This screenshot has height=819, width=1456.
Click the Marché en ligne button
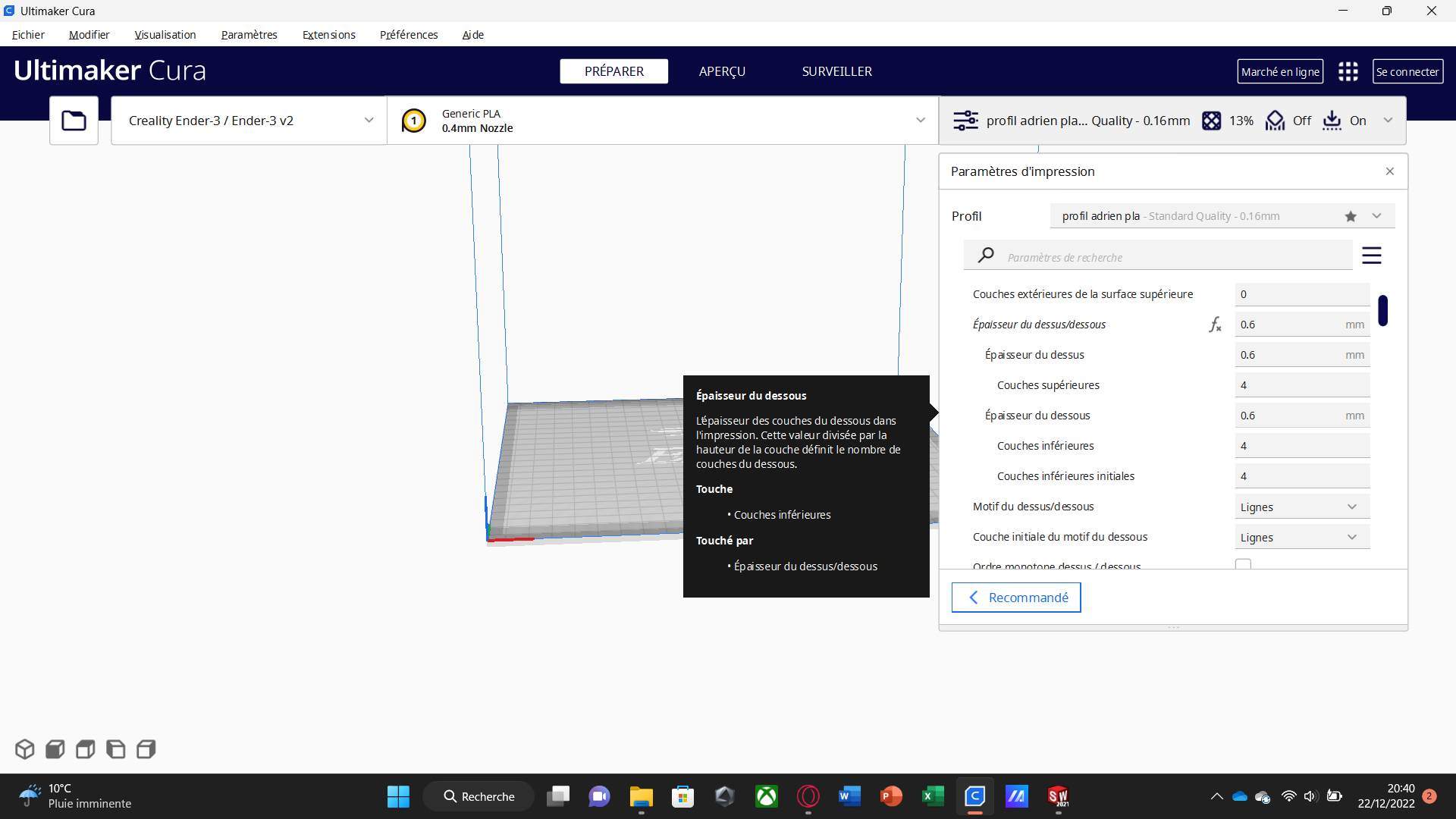click(1280, 71)
